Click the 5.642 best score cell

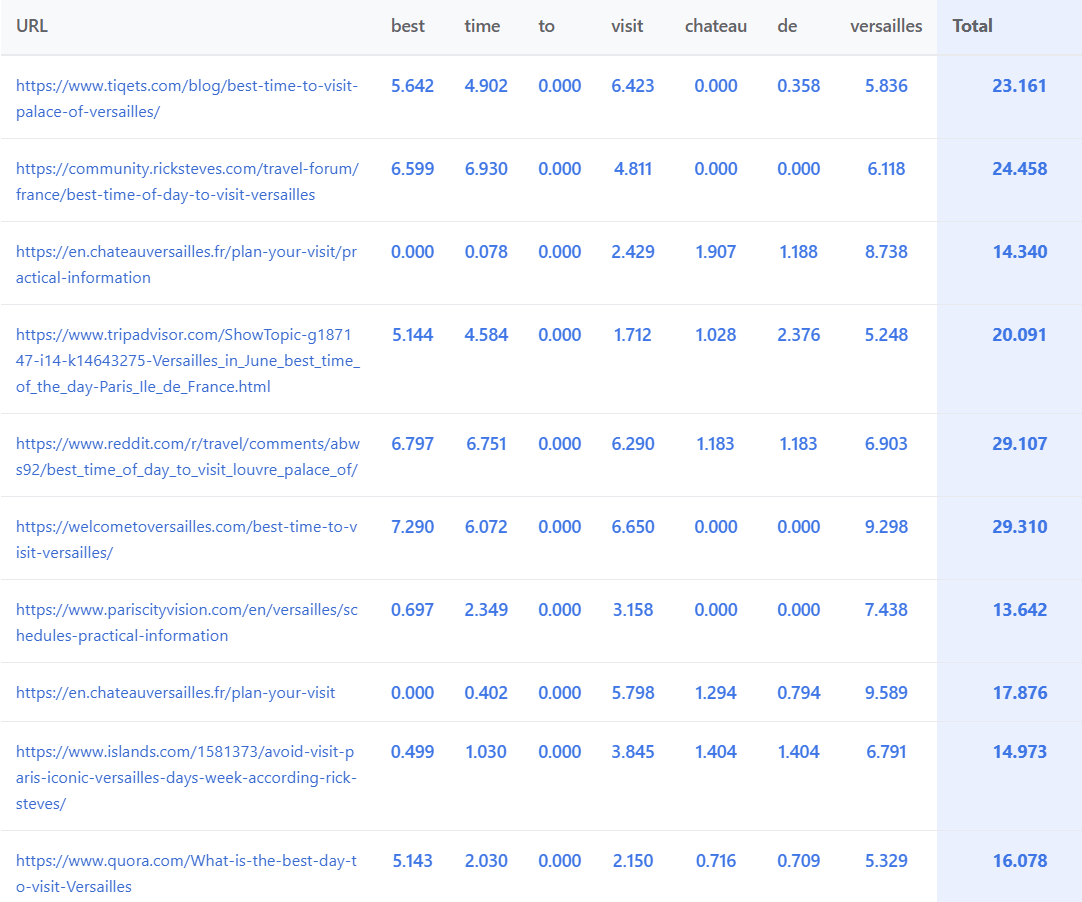click(x=413, y=86)
